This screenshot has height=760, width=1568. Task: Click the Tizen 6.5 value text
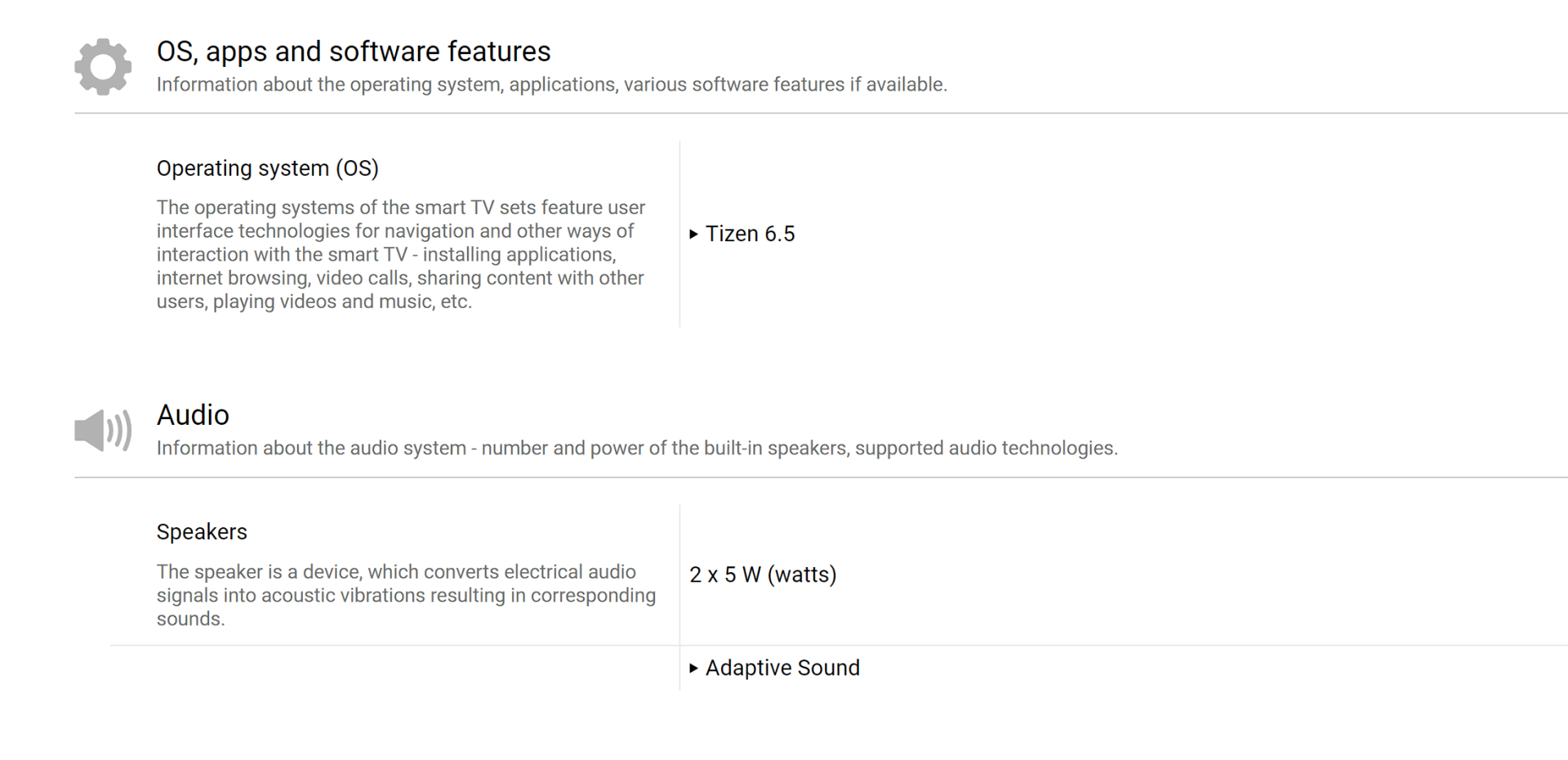point(750,235)
